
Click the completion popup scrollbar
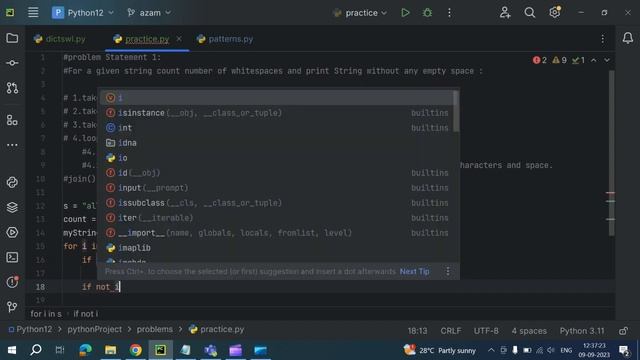(456, 111)
